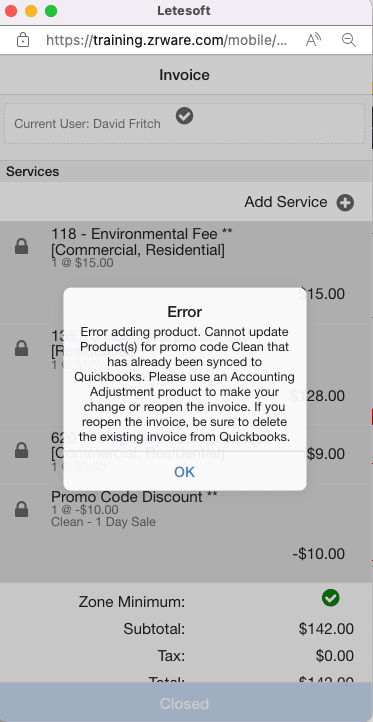Click the lock icon beside Promo Code Discount
Viewport: 373px width, 722px height.
coord(22,509)
